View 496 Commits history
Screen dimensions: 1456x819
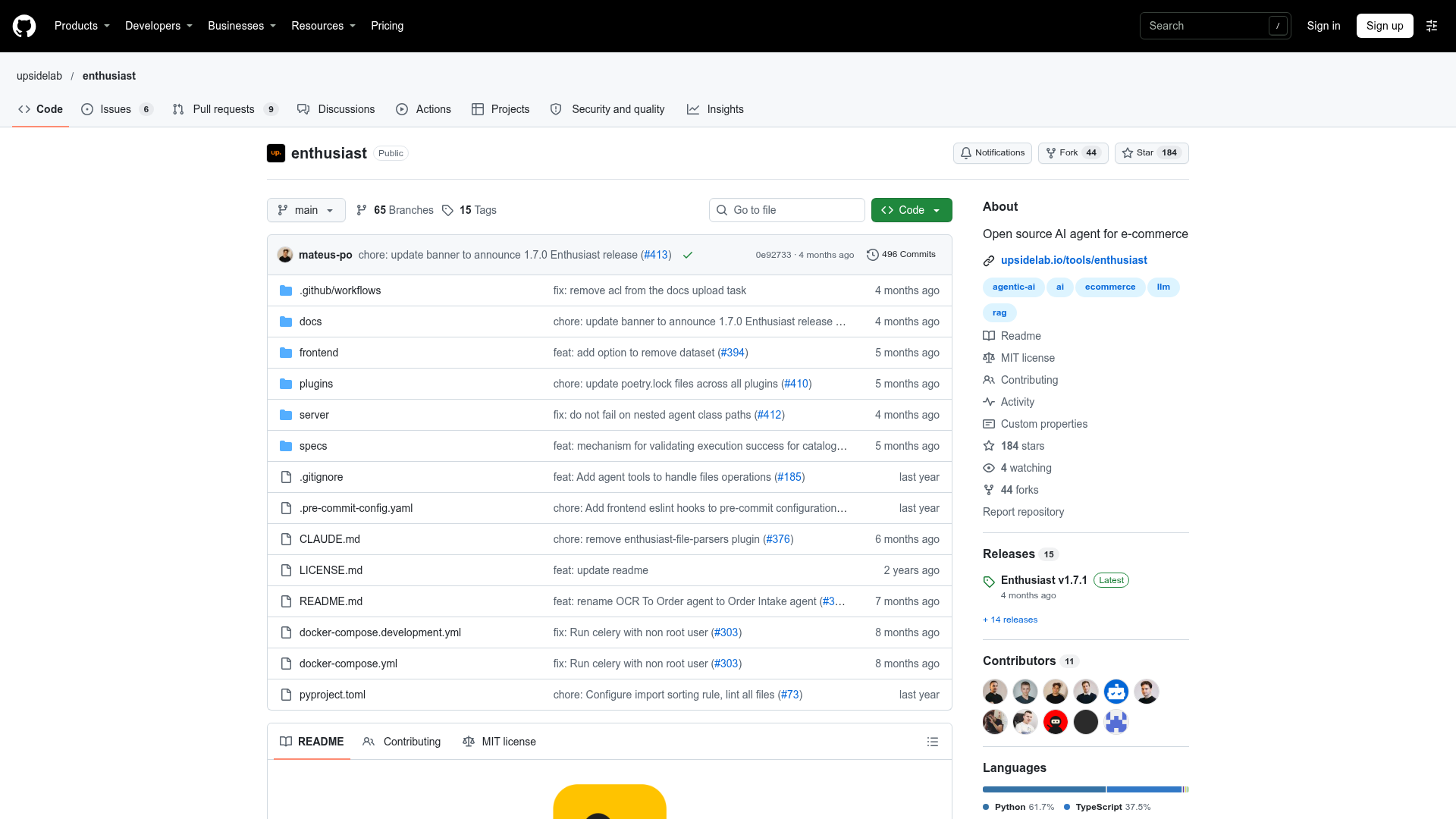point(901,255)
